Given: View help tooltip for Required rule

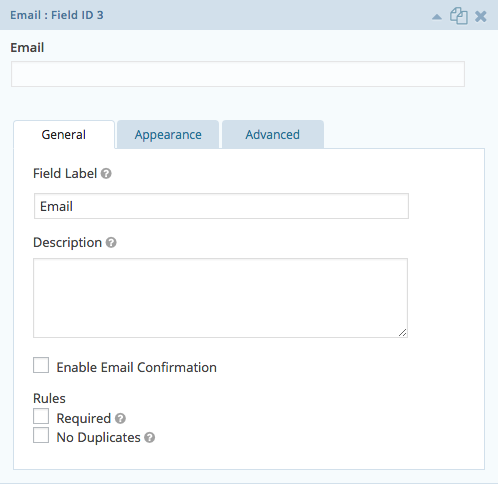Looking at the screenshot, I should [120, 419].
